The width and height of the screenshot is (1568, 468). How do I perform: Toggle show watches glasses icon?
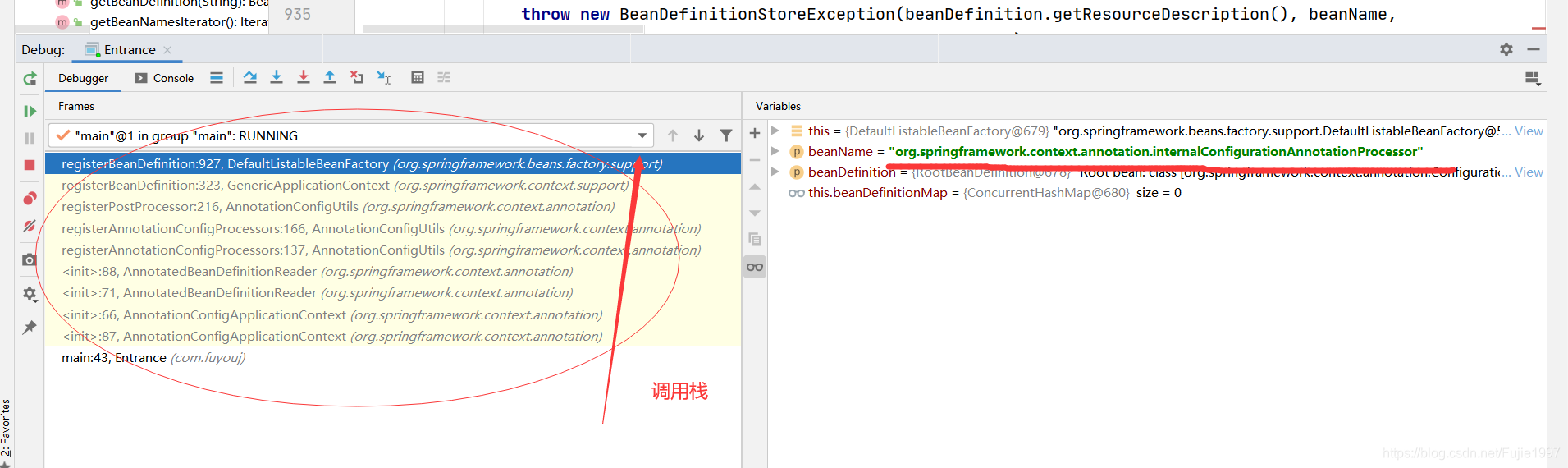755,267
